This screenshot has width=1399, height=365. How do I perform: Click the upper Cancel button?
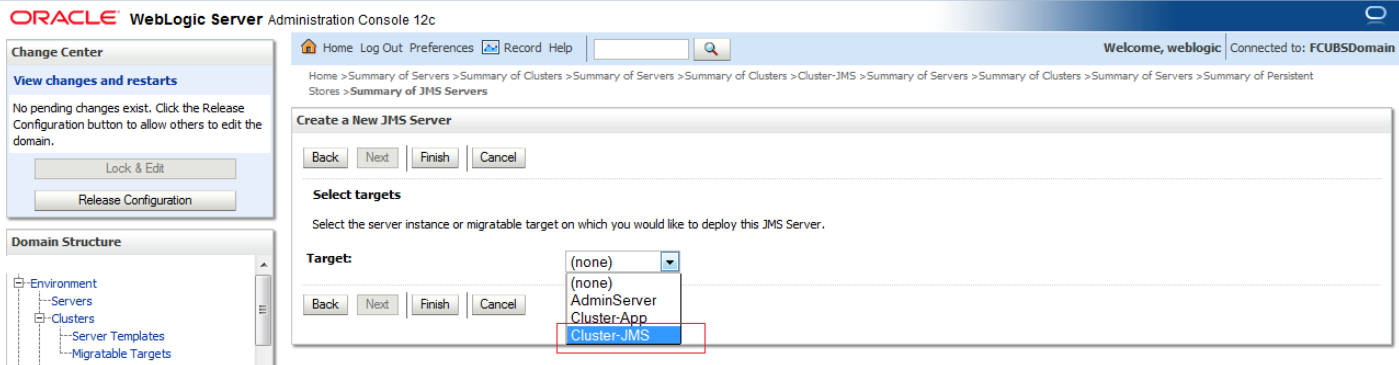498,157
